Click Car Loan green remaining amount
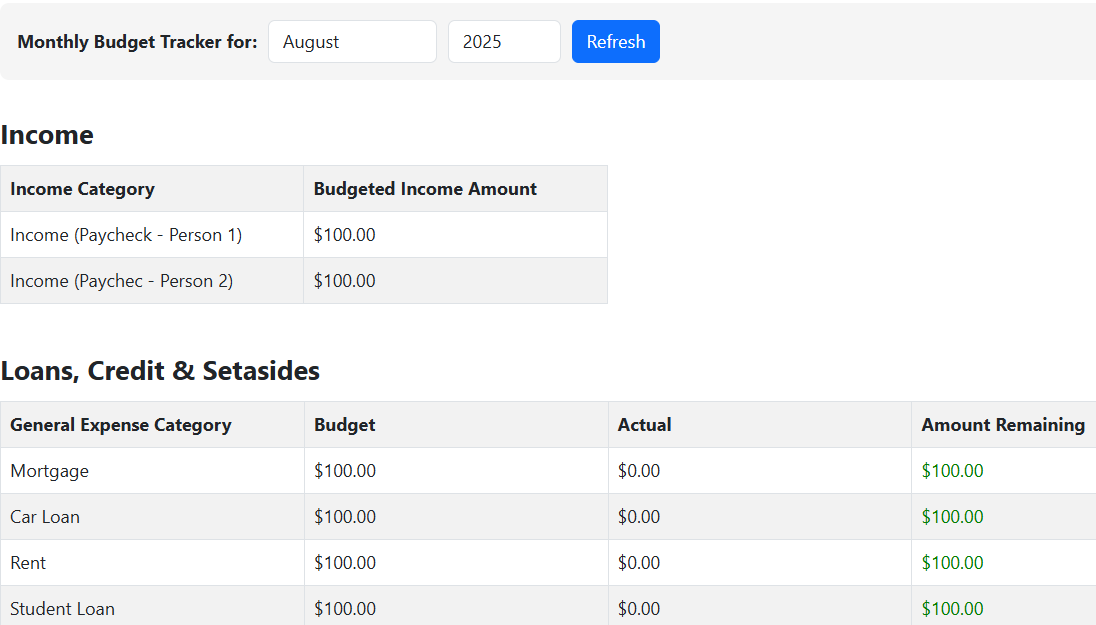This screenshot has height=625, width=1096. (x=952, y=517)
